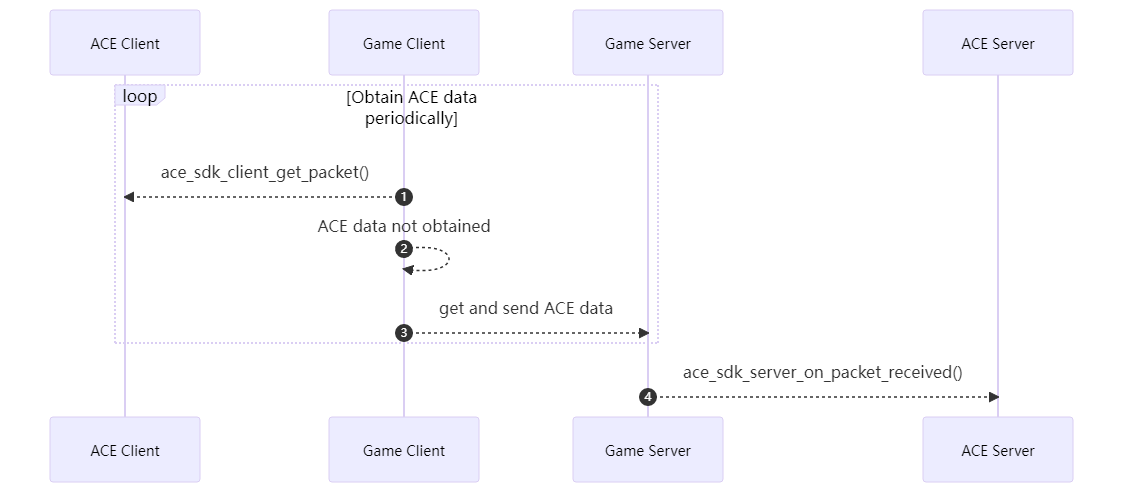Screen dimensions: 1123x493
Task: Click the step 2 sequence number badge
Action: pos(404,248)
